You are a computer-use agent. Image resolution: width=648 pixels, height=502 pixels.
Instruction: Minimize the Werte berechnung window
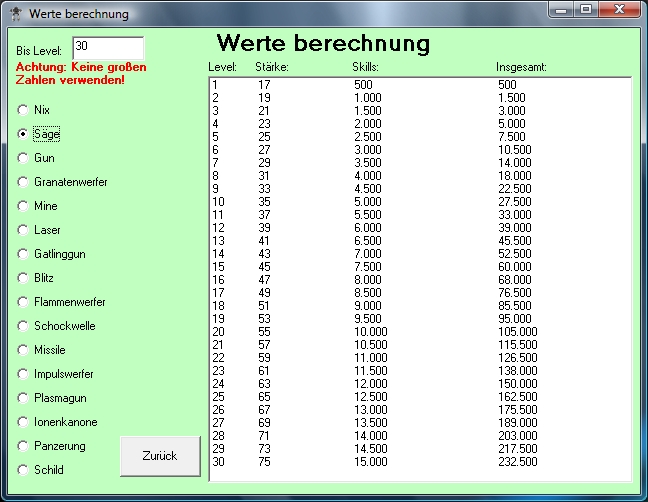pyautogui.click(x=561, y=10)
